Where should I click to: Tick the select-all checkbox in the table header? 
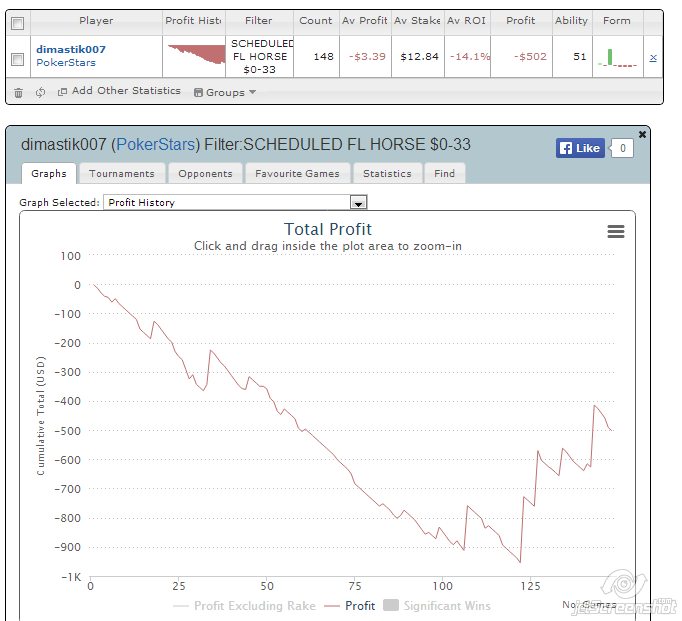coord(17,23)
